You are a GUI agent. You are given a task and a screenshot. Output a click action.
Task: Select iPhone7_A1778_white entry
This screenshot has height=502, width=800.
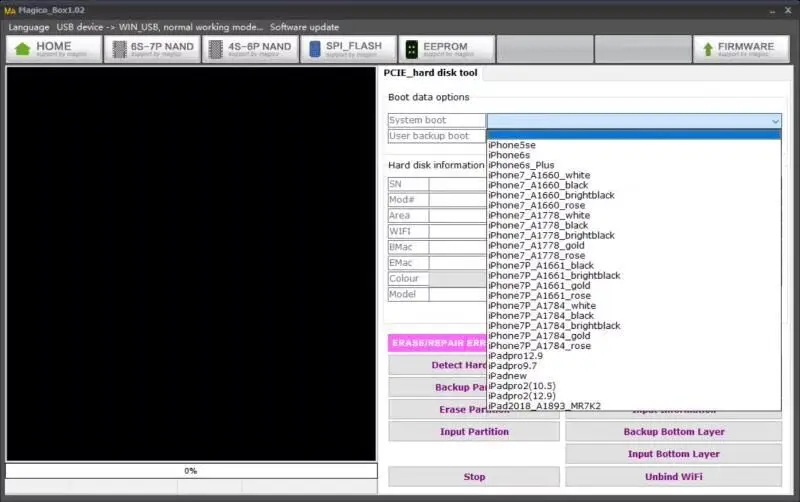pos(634,215)
